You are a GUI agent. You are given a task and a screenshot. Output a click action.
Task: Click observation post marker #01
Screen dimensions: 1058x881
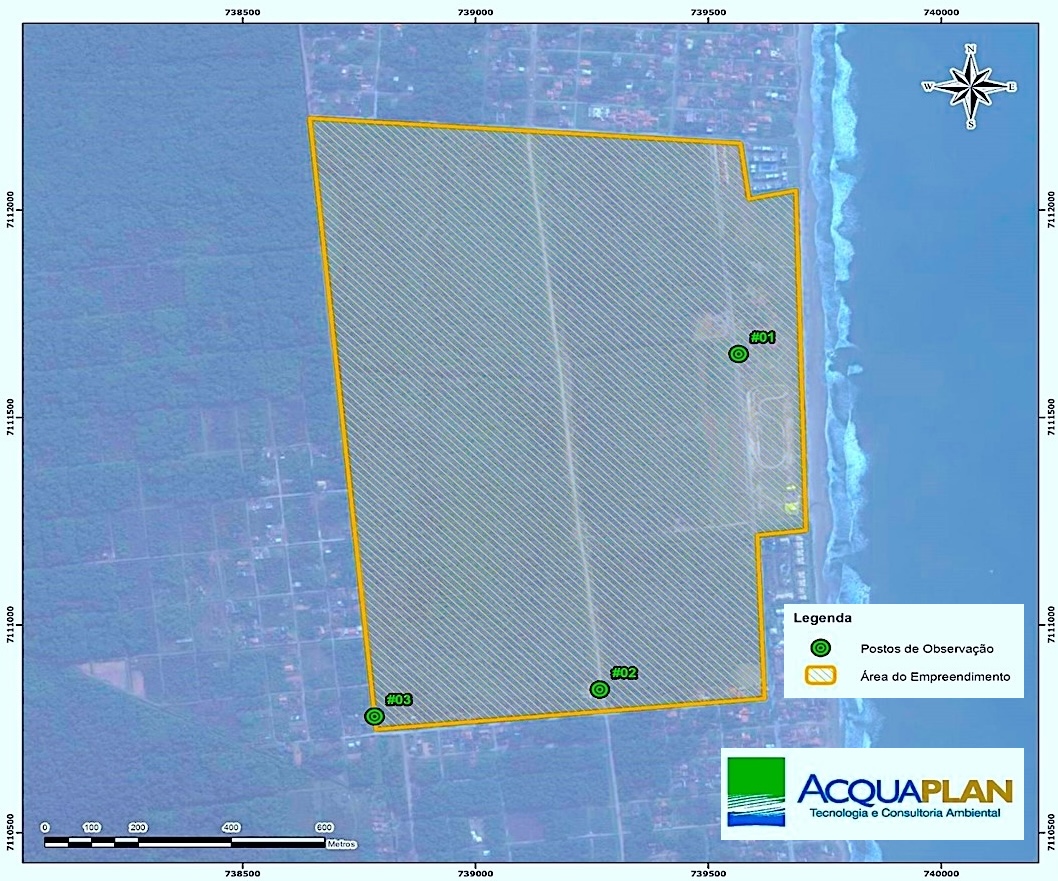tap(739, 354)
